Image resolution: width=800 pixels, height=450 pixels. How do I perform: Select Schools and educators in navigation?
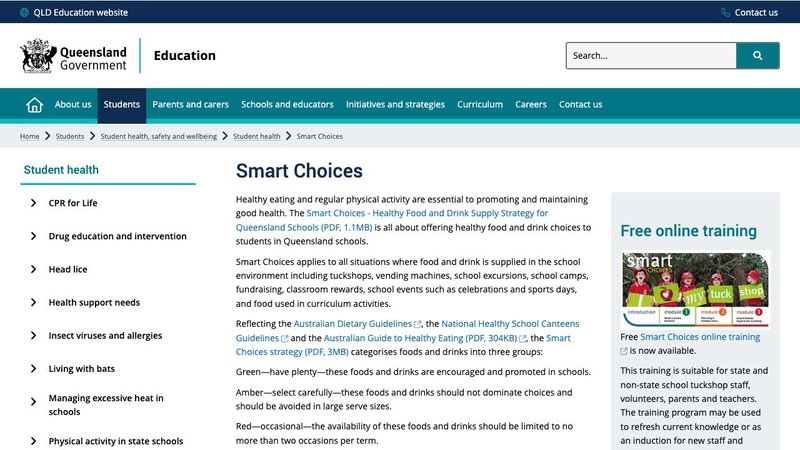pos(287,105)
